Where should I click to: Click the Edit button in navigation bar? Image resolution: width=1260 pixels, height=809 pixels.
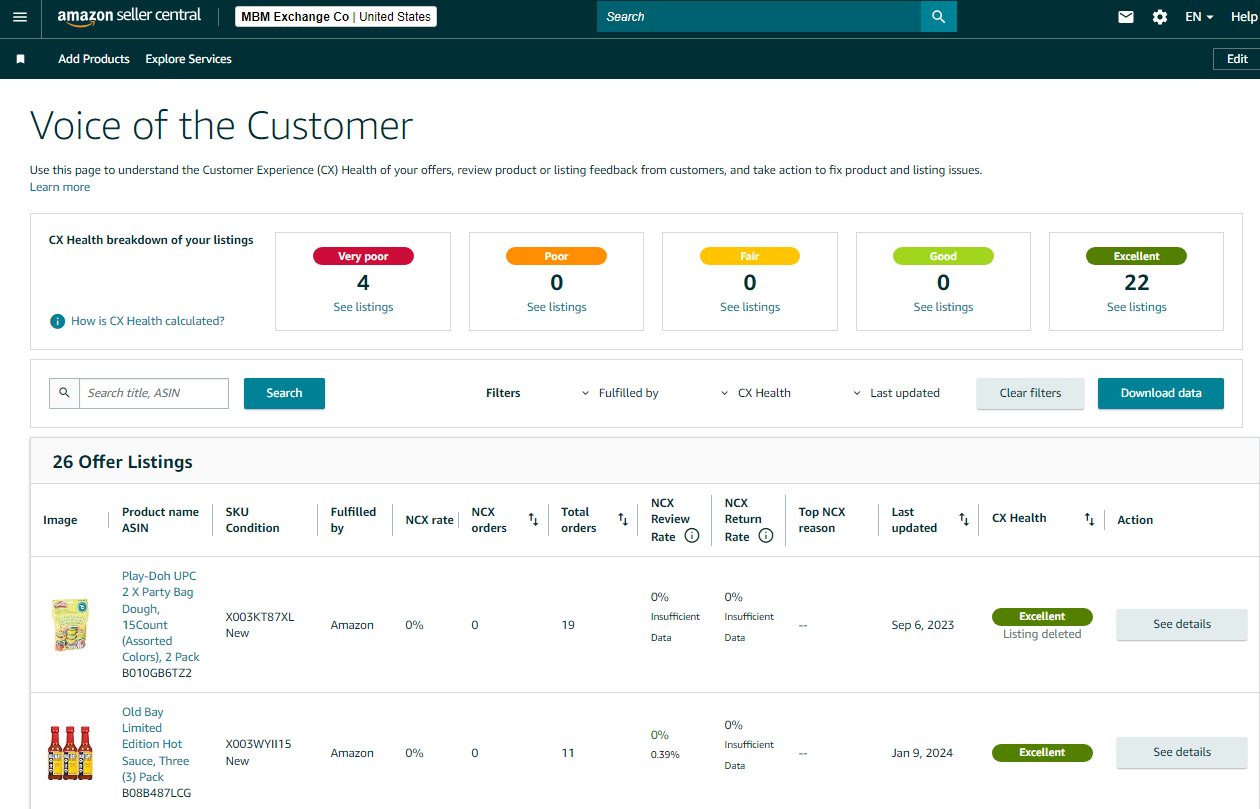click(x=1237, y=59)
